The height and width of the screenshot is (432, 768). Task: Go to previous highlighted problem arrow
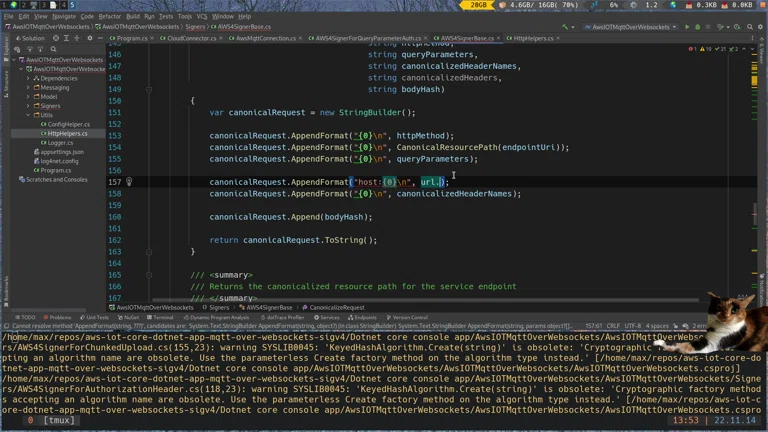click(744, 49)
